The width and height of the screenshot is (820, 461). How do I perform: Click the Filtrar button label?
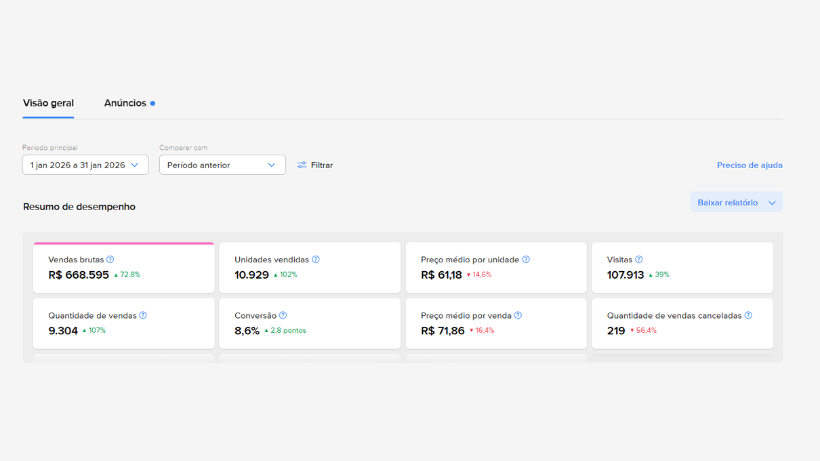pyautogui.click(x=322, y=165)
